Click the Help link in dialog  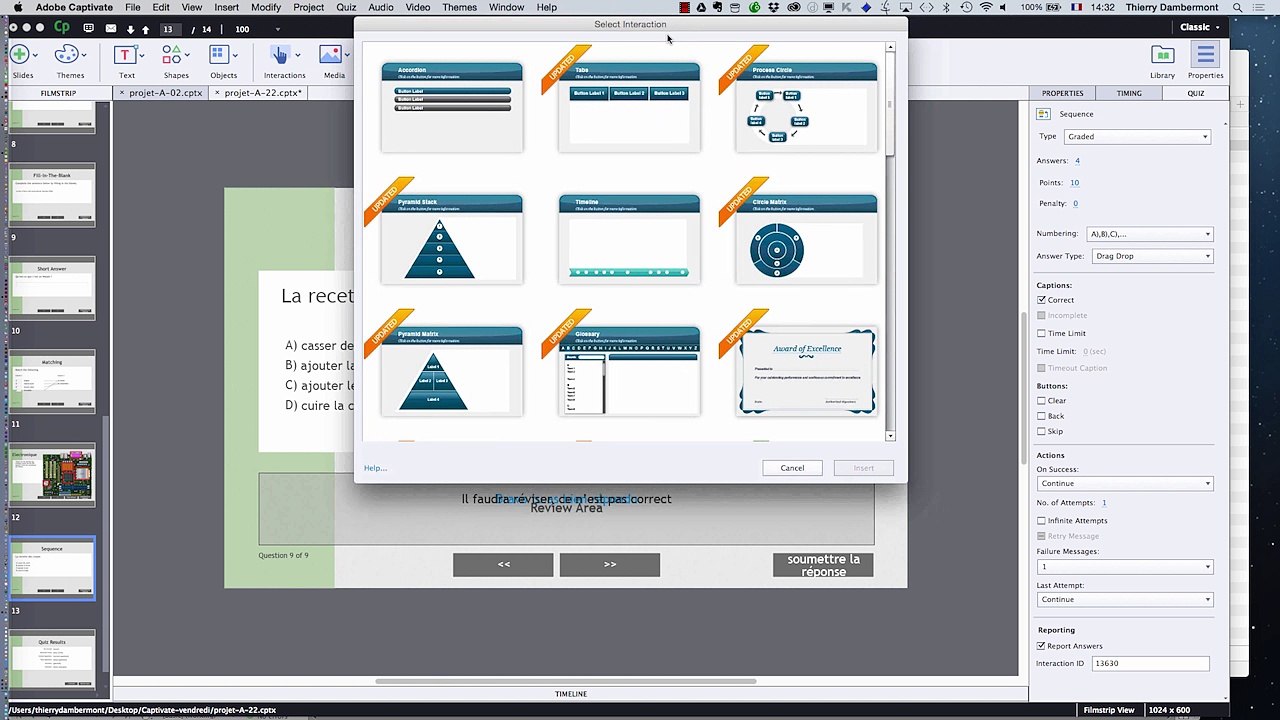pos(375,468)
